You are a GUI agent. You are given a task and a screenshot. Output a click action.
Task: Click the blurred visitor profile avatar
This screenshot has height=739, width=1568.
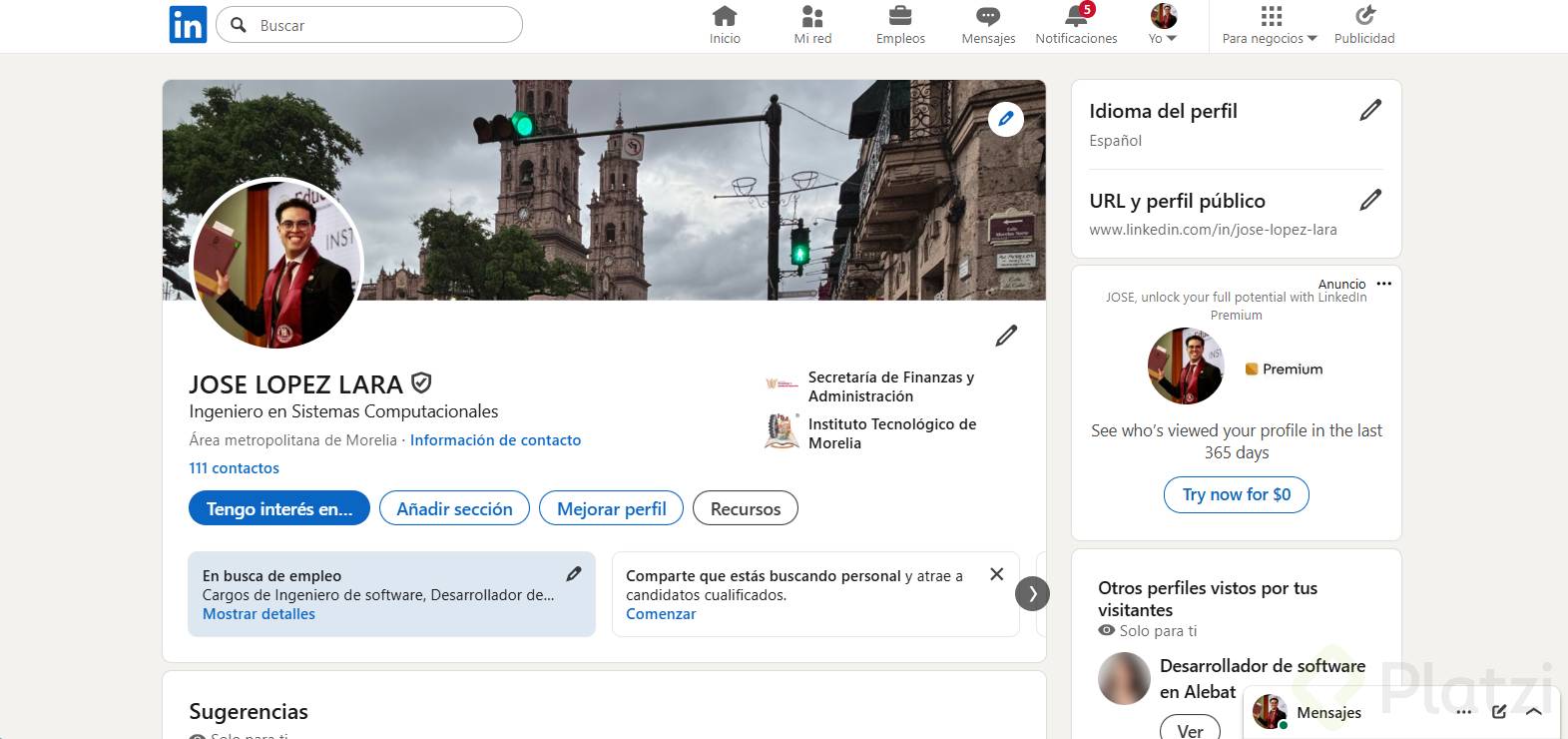pyautogui.click(x=1124, y=678)
